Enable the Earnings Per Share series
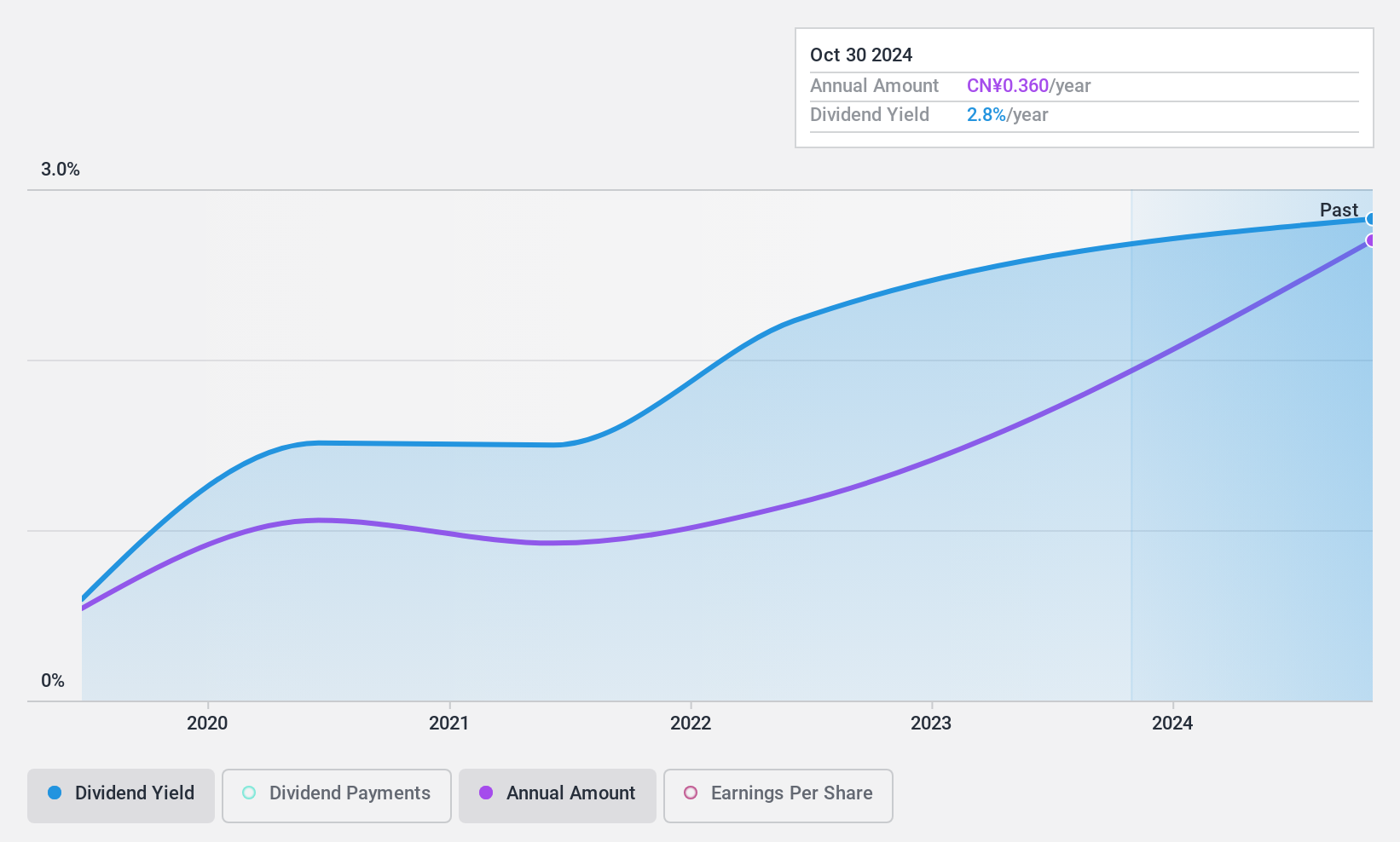Image resolution: width=1400 pixels, height=842 pixels. [778, 795]
